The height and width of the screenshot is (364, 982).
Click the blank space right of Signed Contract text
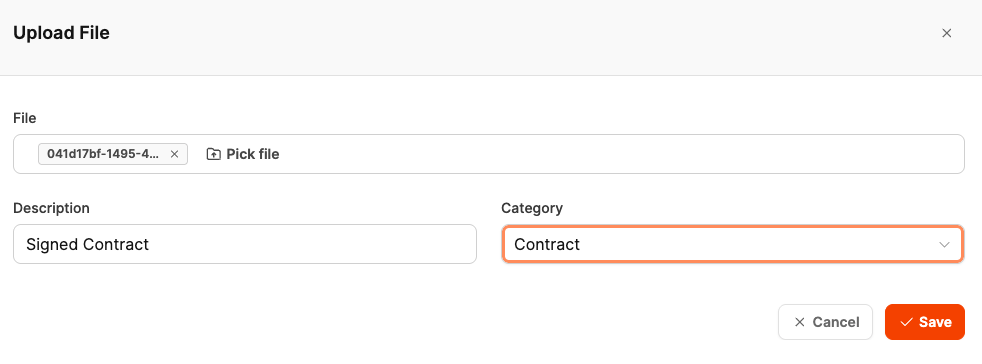[x=312, y=244]
